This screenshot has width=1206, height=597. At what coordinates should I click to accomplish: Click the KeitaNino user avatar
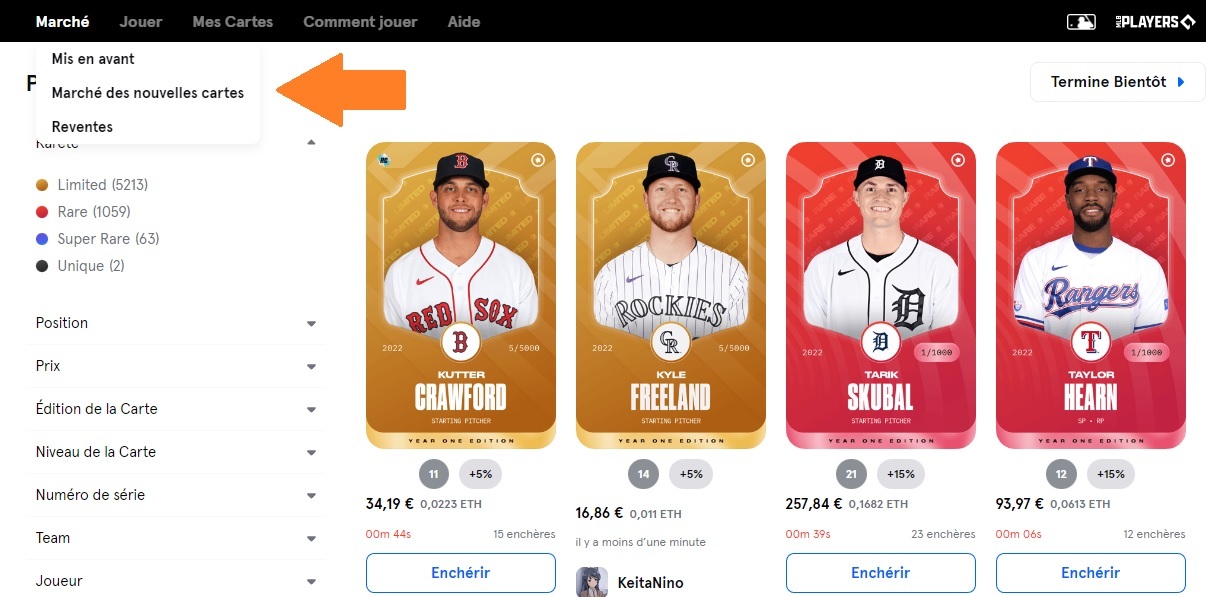pyautogui.click(x=592, y=582)
